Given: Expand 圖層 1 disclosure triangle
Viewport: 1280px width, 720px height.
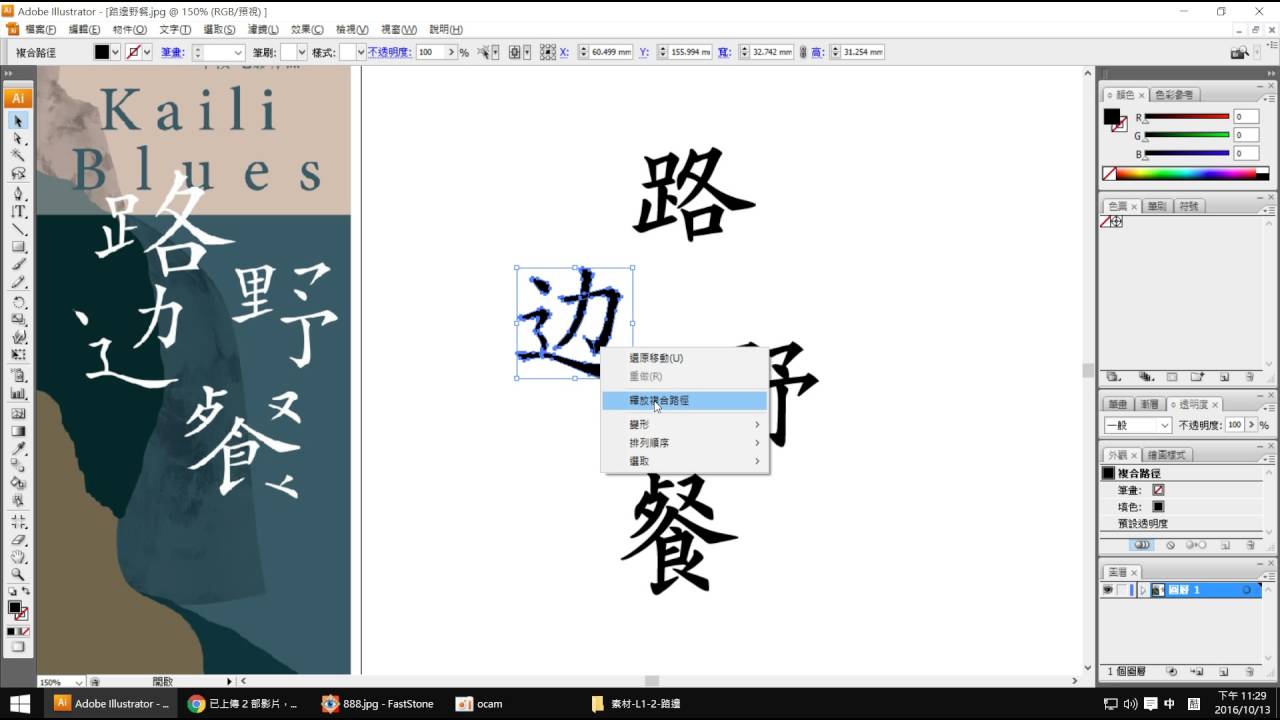Looking at the screenshot, I should (1143, 590).
